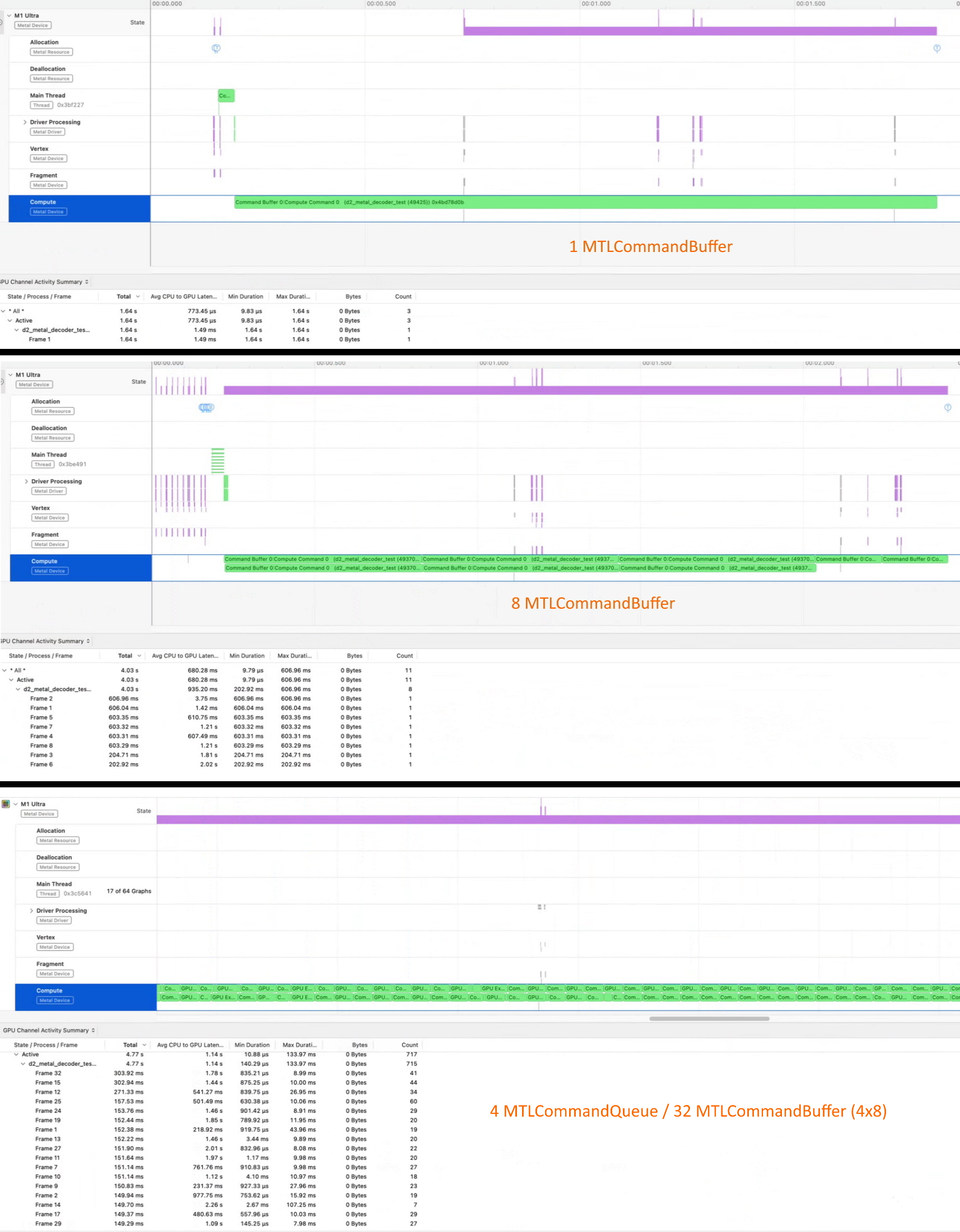
Task: Click the 'Co...' block on Main Thread 0x3bf227
Action: pos(226,96)
